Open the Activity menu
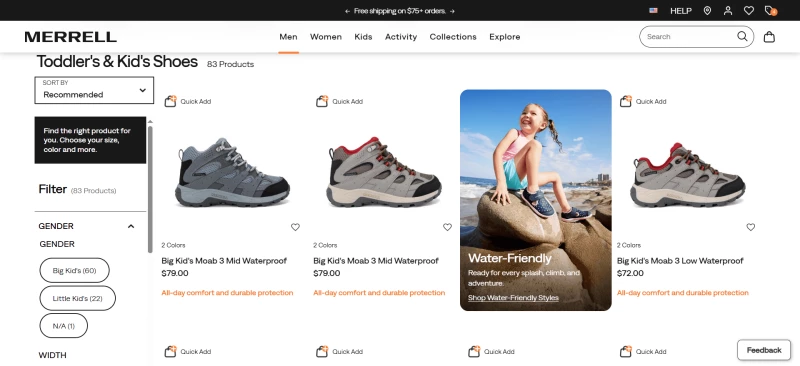The image size is (800, 366). pos(401,37)
